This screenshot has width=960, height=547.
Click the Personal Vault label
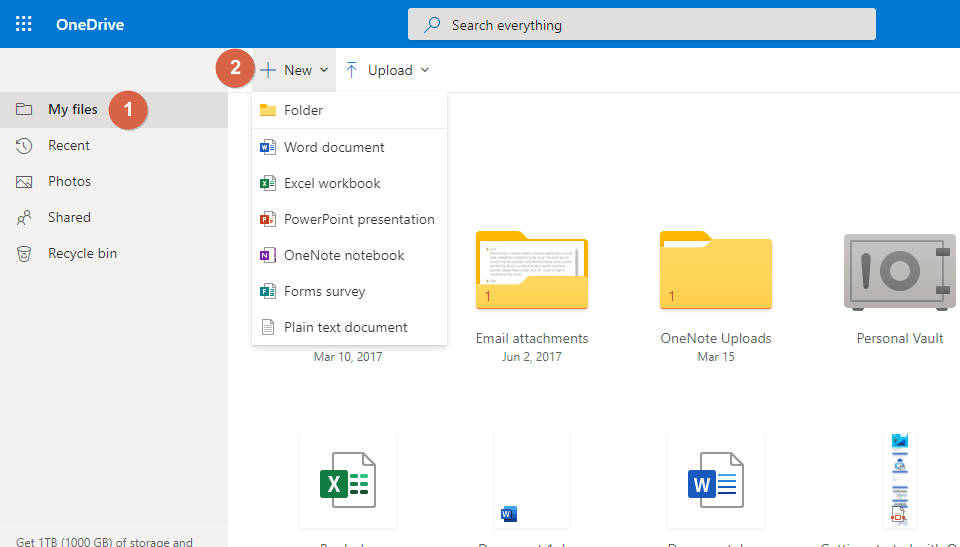pos(899,338)
